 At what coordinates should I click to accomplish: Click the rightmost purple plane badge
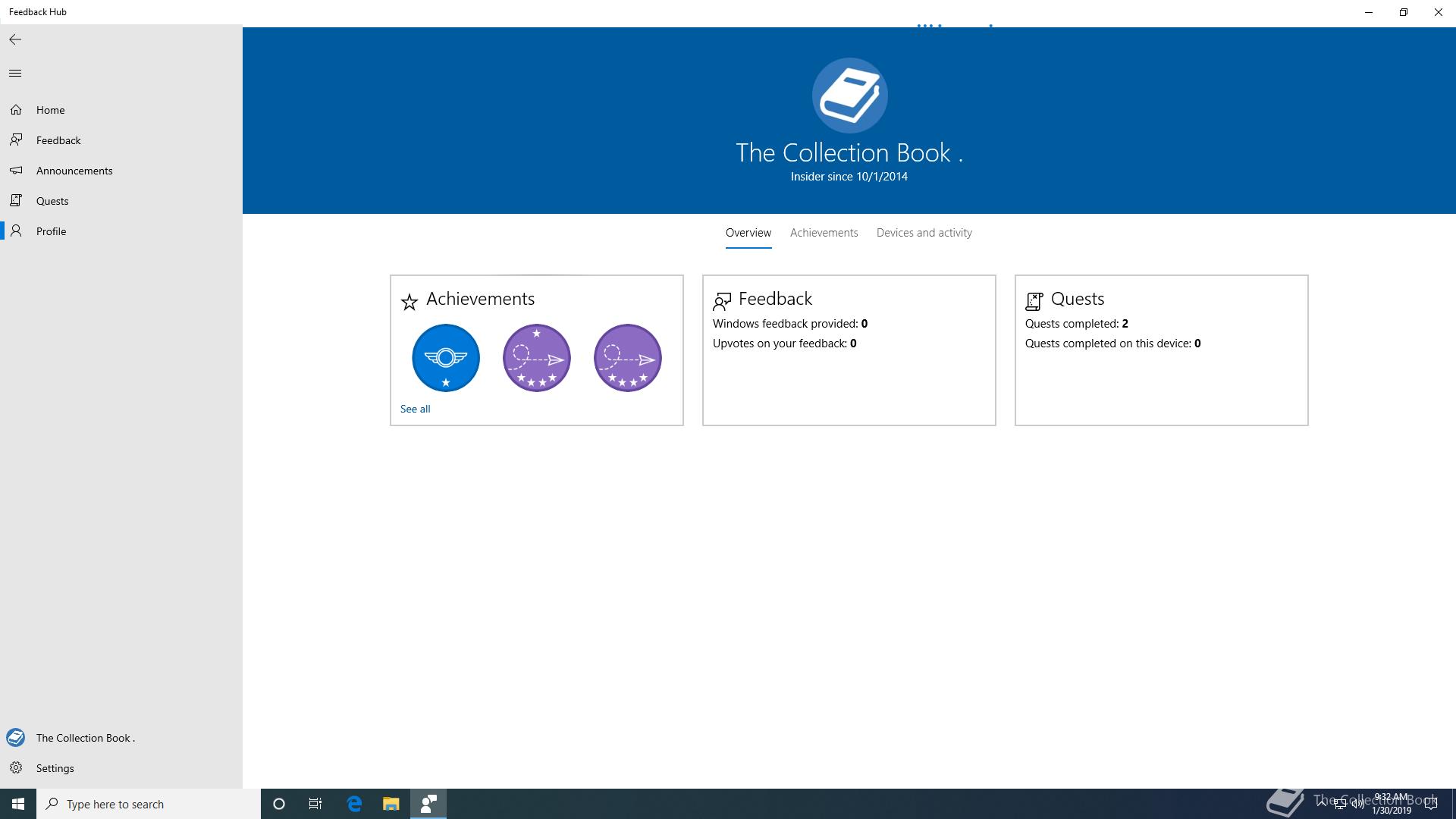tap(628, 358)
